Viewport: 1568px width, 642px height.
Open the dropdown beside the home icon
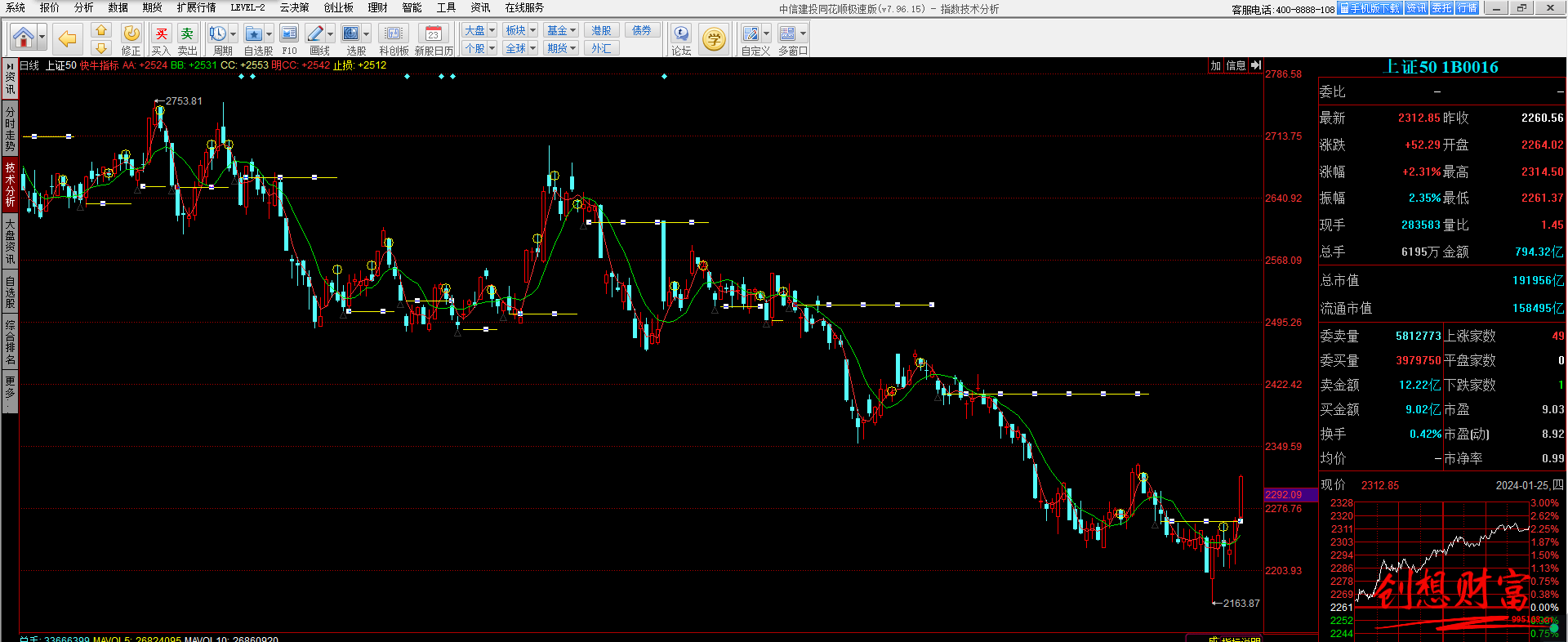click(x=42, y=38)
